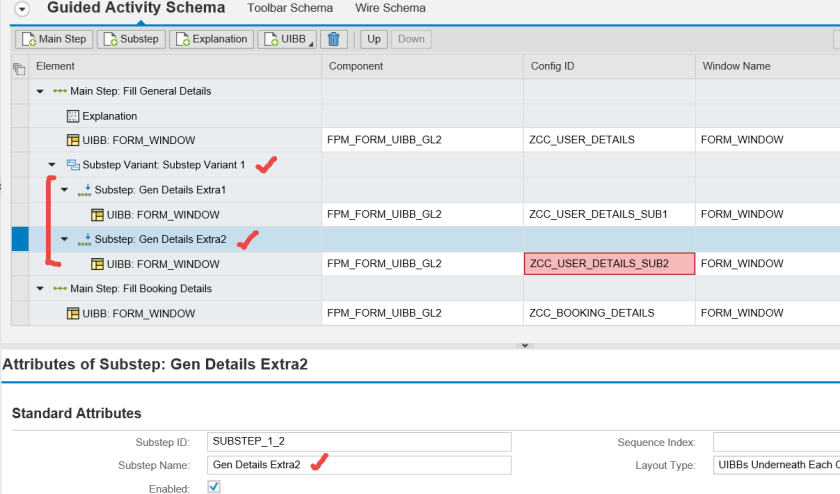The width and height of the screenshot is (840, 494).
Task: Click the Sequence Index field
Action: [776, 442]
